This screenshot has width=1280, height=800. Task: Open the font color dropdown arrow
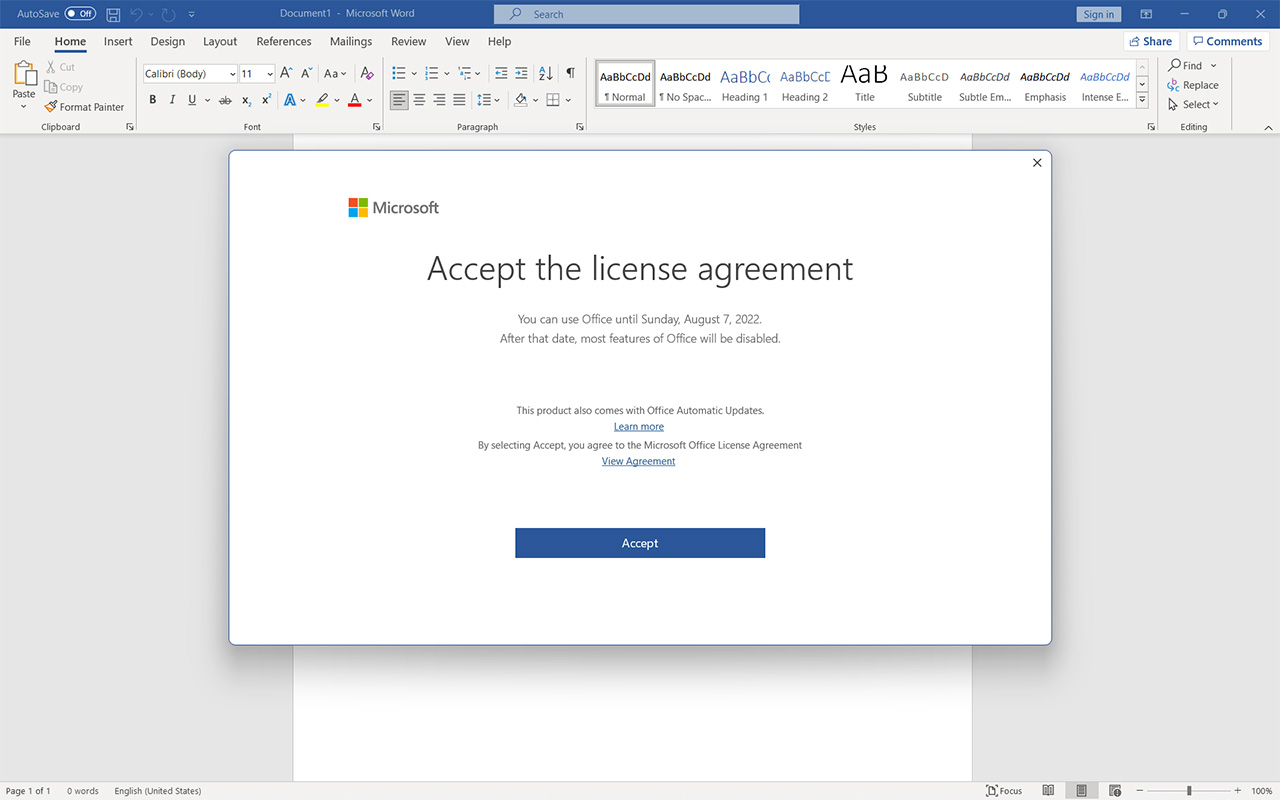[x=369, y=100]
